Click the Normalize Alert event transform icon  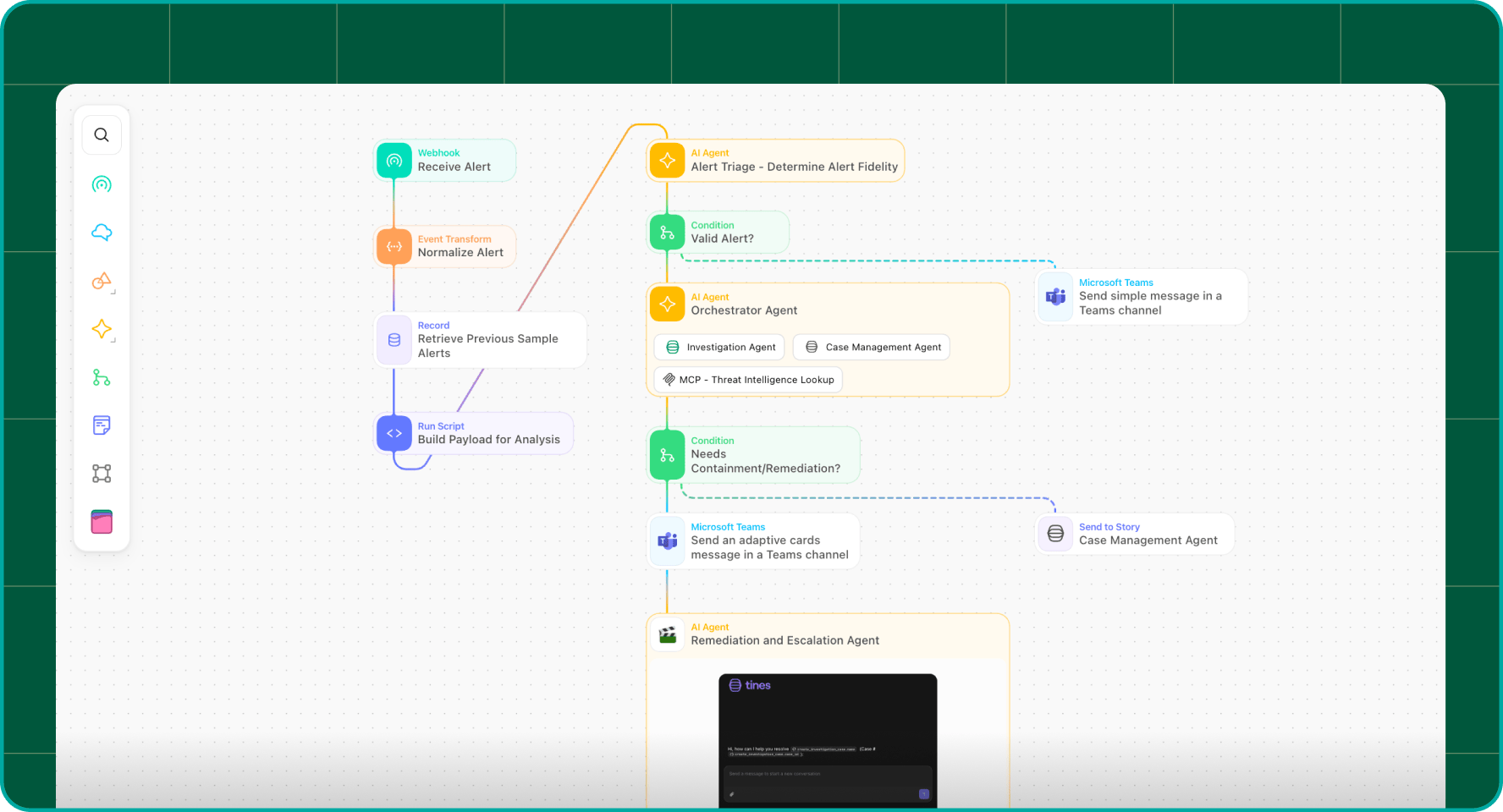(394, 246)
